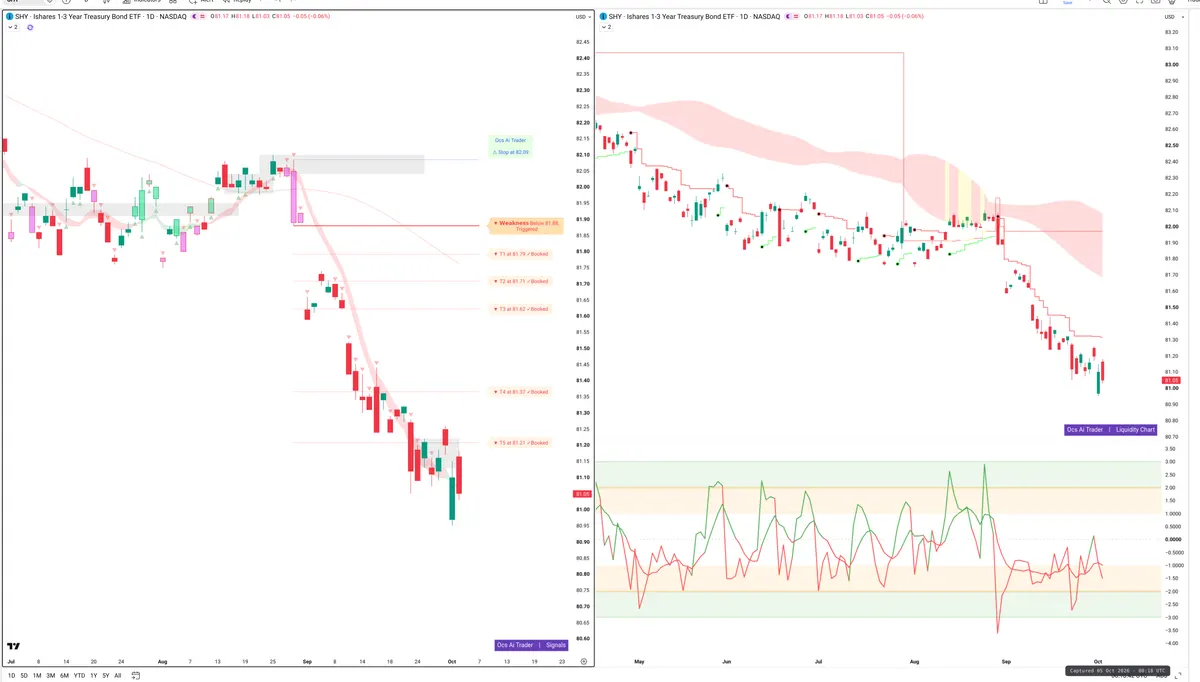Click the symbol info icon on the Signals chart
The image size is (1200, 682).
pyautogui.click(x=9, y=17)
